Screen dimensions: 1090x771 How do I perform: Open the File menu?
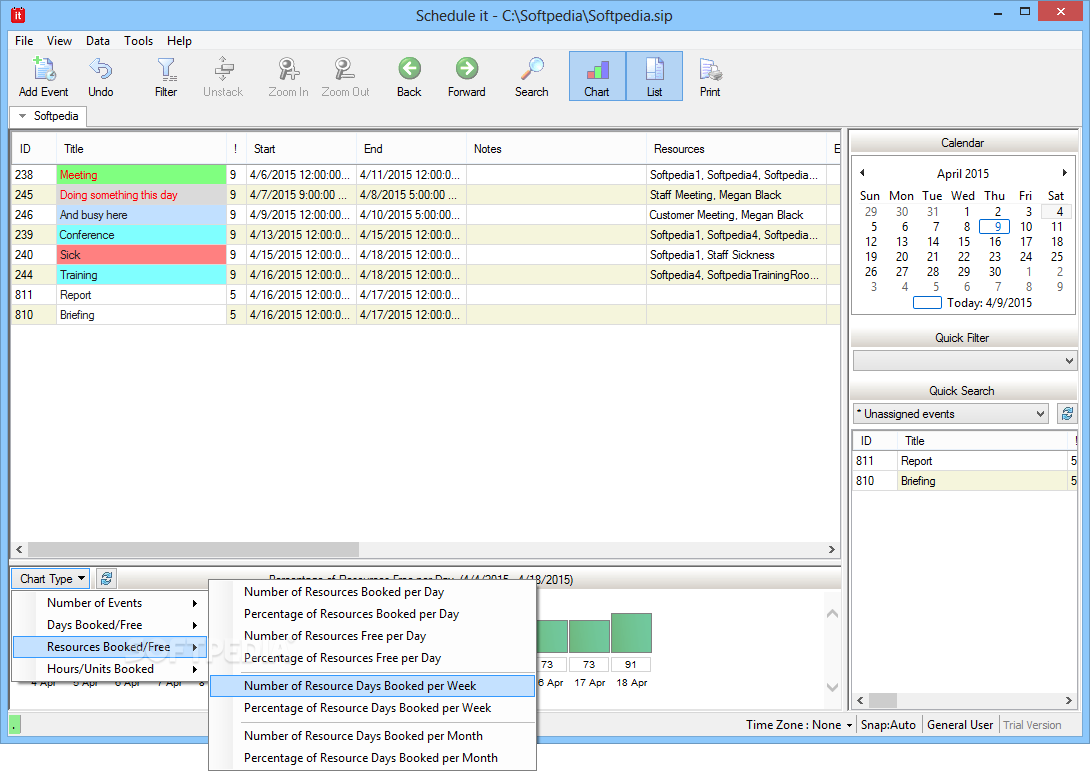click(x=24, y=40)
